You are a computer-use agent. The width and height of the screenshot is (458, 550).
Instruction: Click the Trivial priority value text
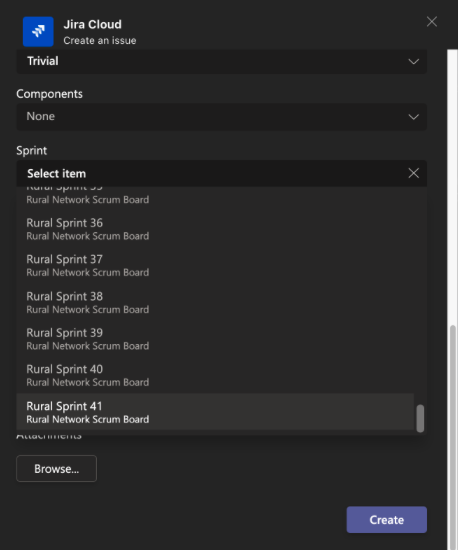[x=43, y=61]
